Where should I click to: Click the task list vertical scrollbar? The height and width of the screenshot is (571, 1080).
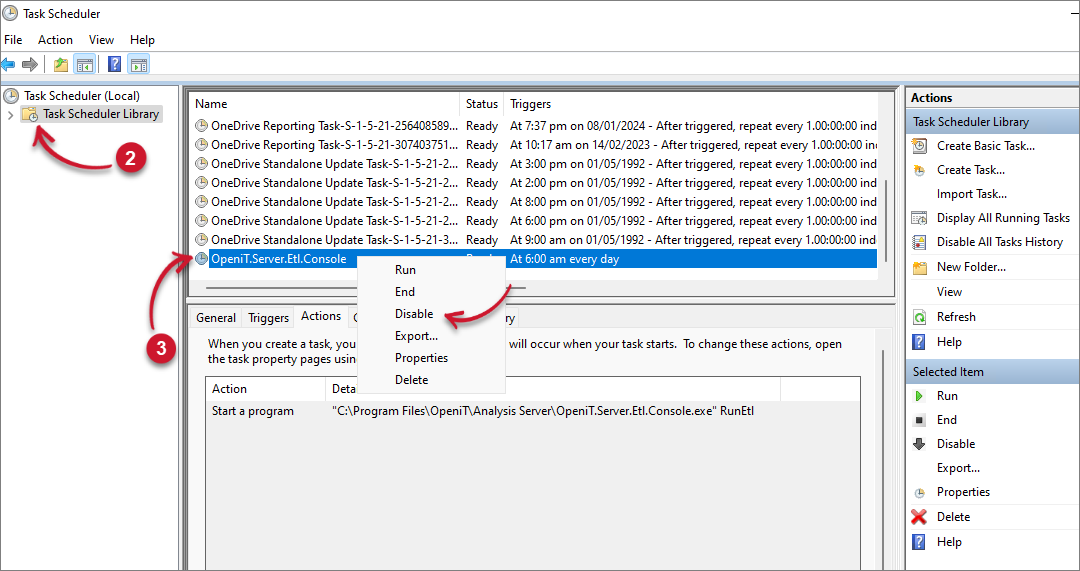885,220
